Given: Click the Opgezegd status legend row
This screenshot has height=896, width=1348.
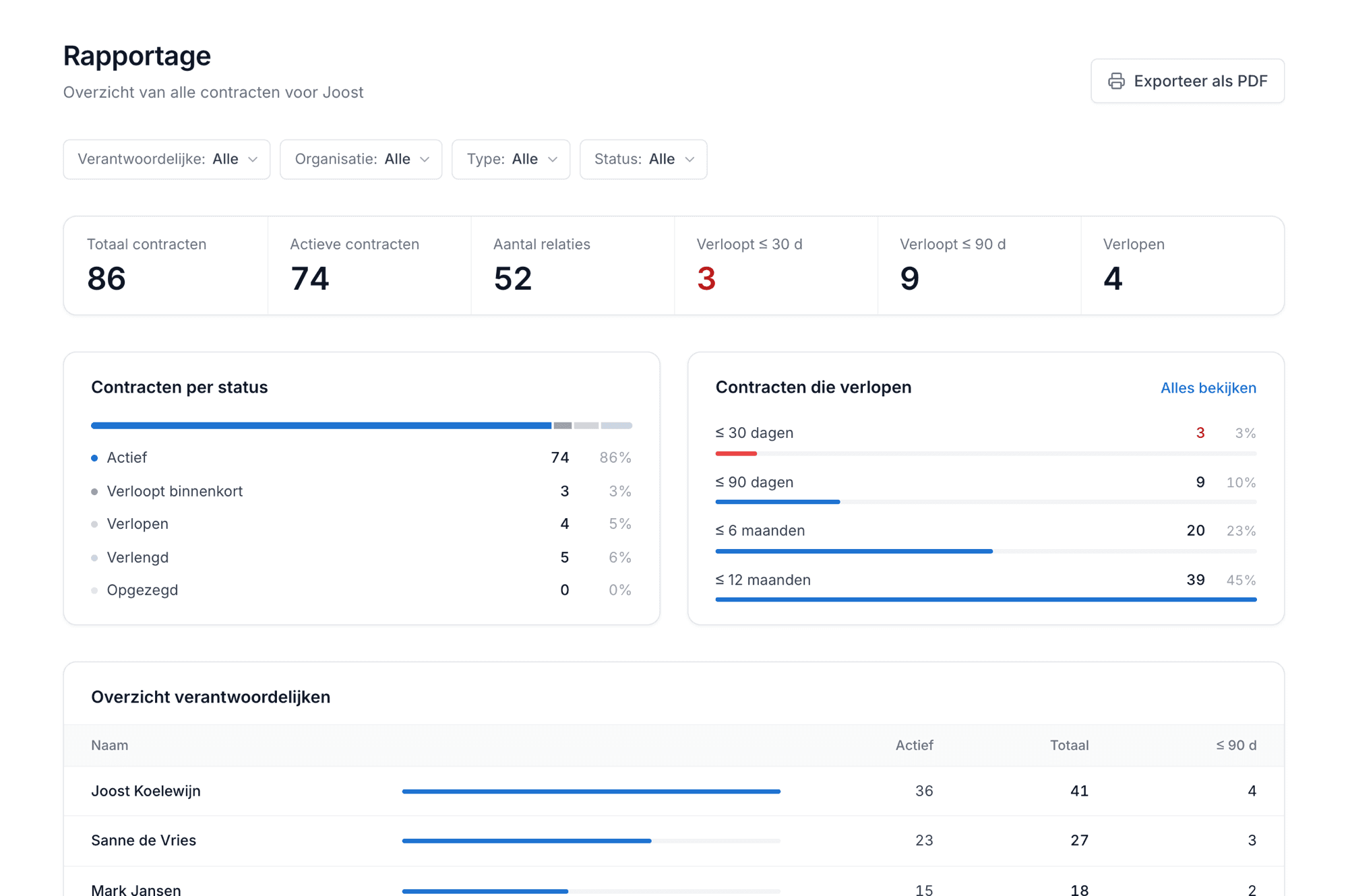Looking at the screenshot, I should tap(361, 590).
